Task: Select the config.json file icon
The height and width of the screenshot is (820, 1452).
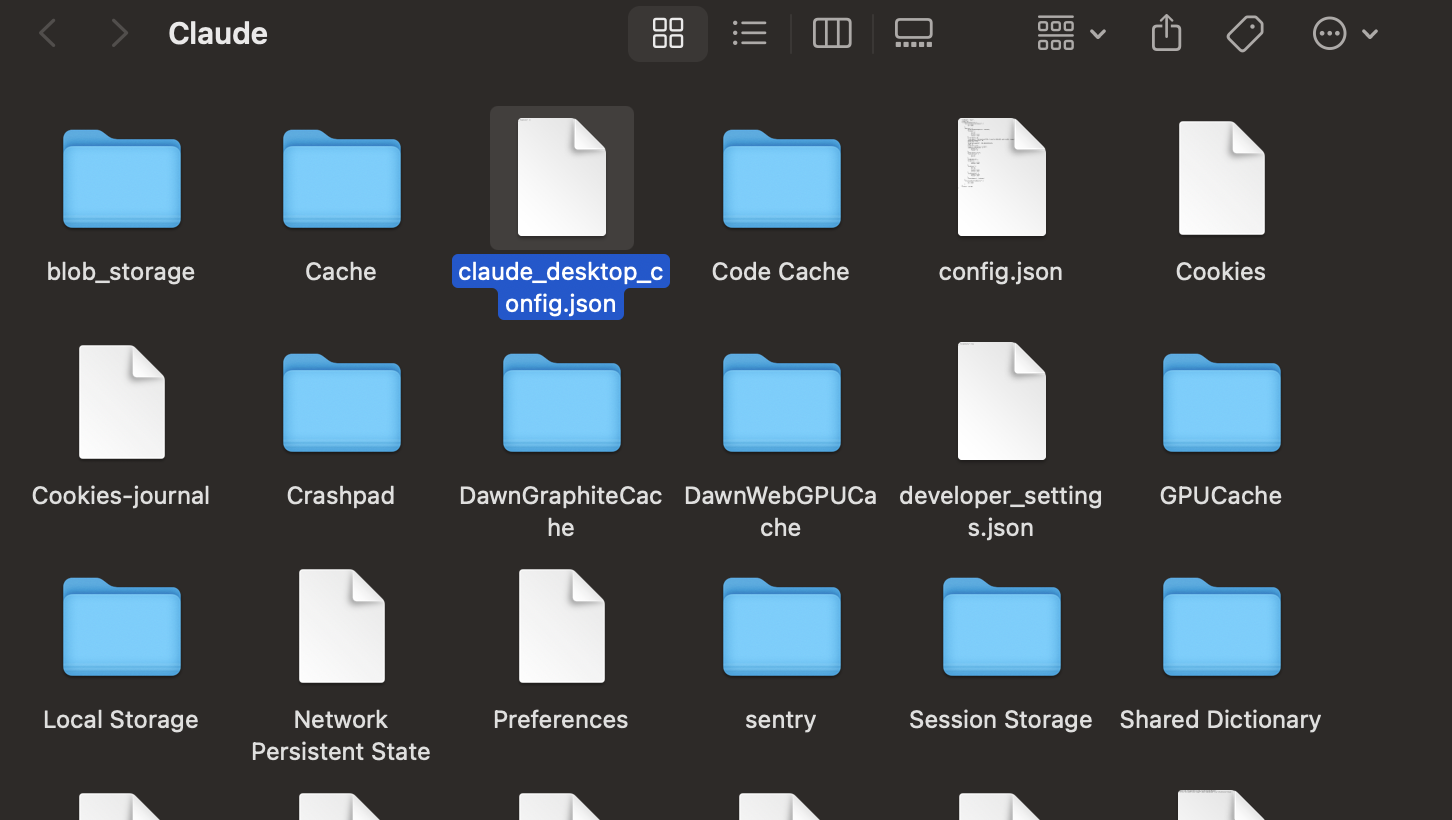Action: [1001, 178]
